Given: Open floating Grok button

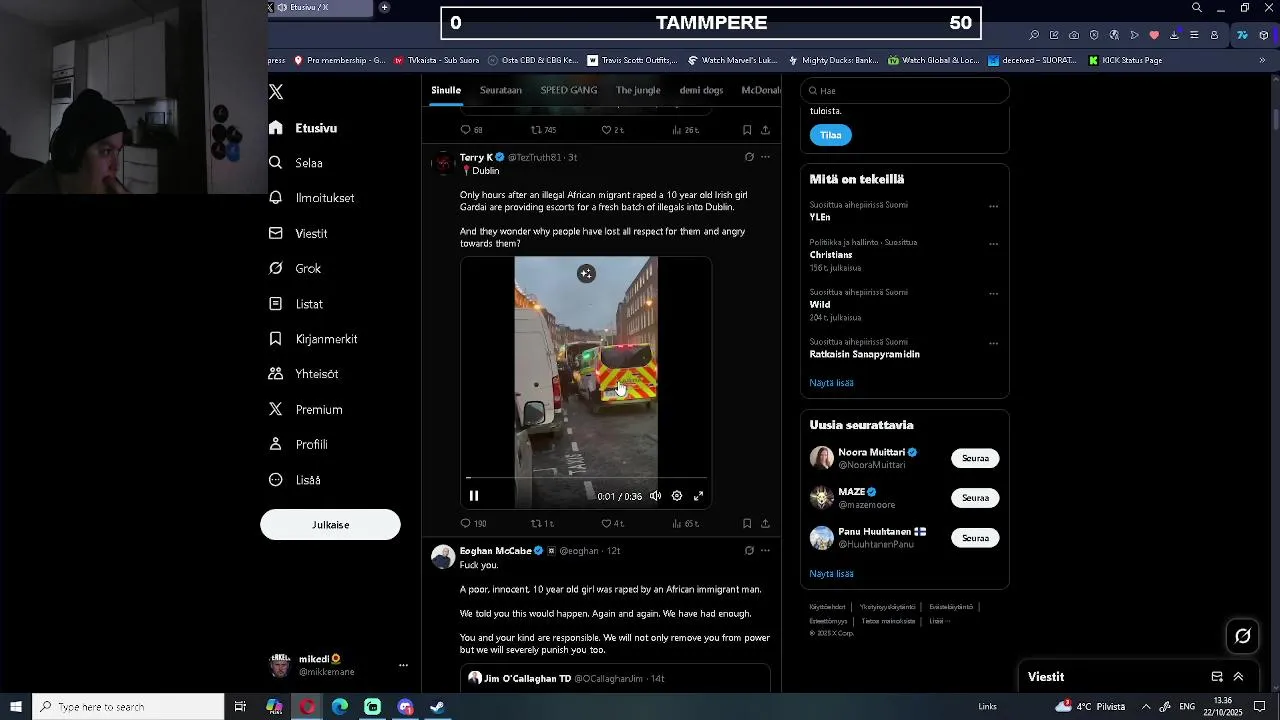Looking at the screenshot, I should click(x=1243, y=636).
